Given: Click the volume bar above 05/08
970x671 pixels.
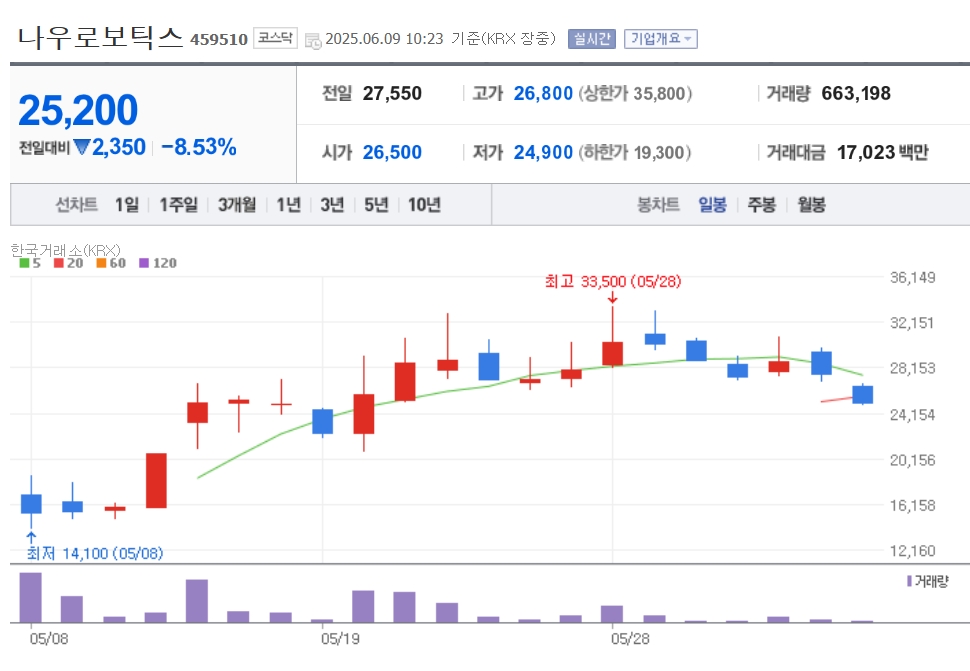Looking at the screenshot, I should (x=31, y=597).
